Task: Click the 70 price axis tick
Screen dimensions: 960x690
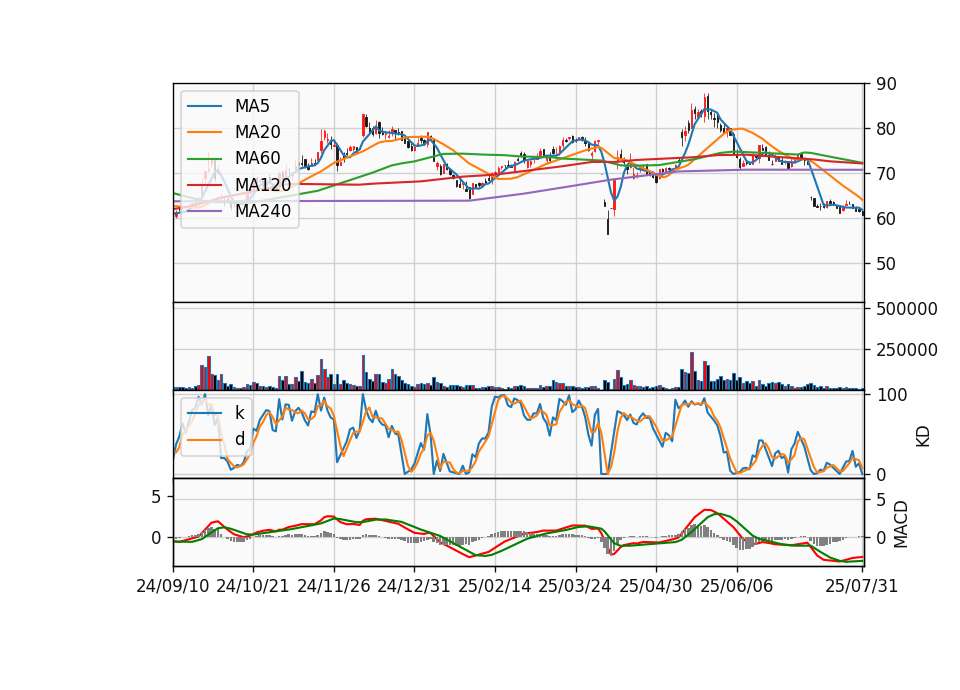Action: click(x=886, y=174)
